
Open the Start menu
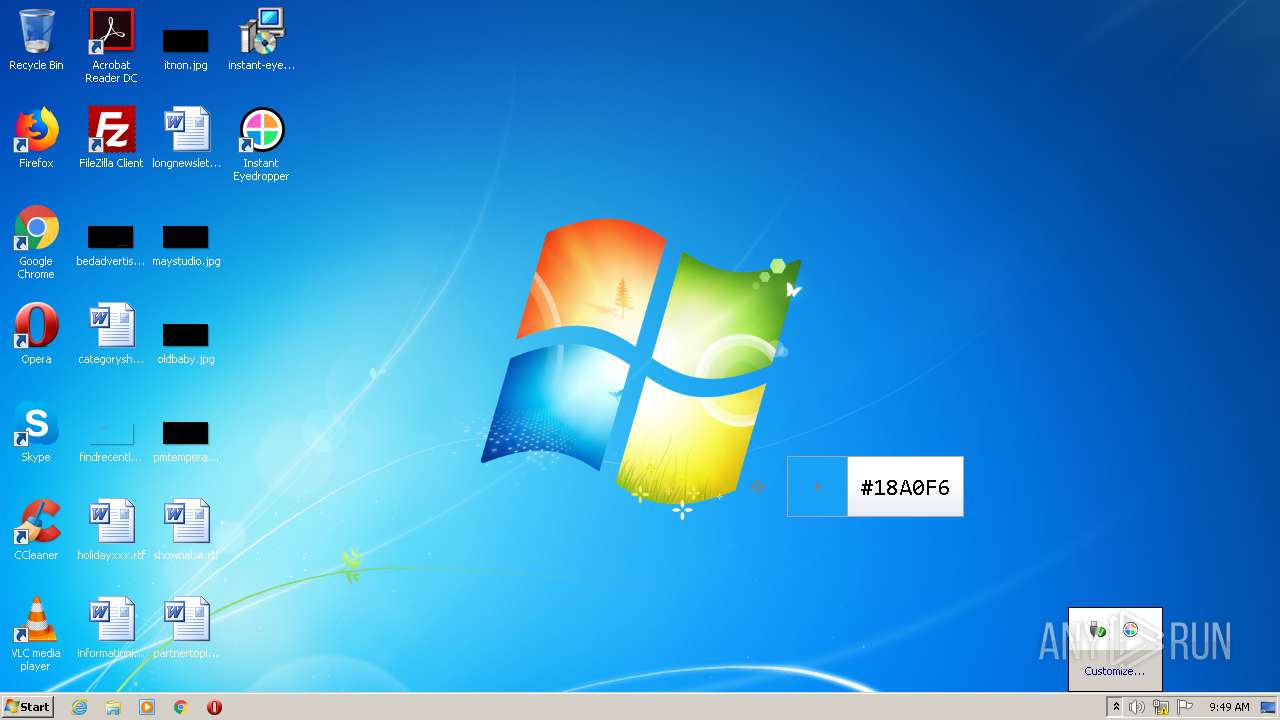coord(28,707)
